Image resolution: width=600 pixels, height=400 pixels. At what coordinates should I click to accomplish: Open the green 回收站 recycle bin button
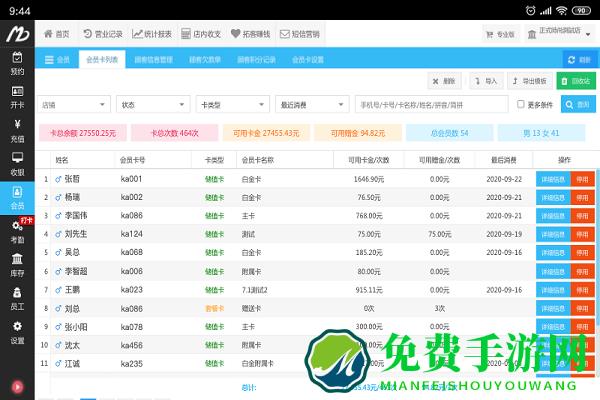coord(576,81)
